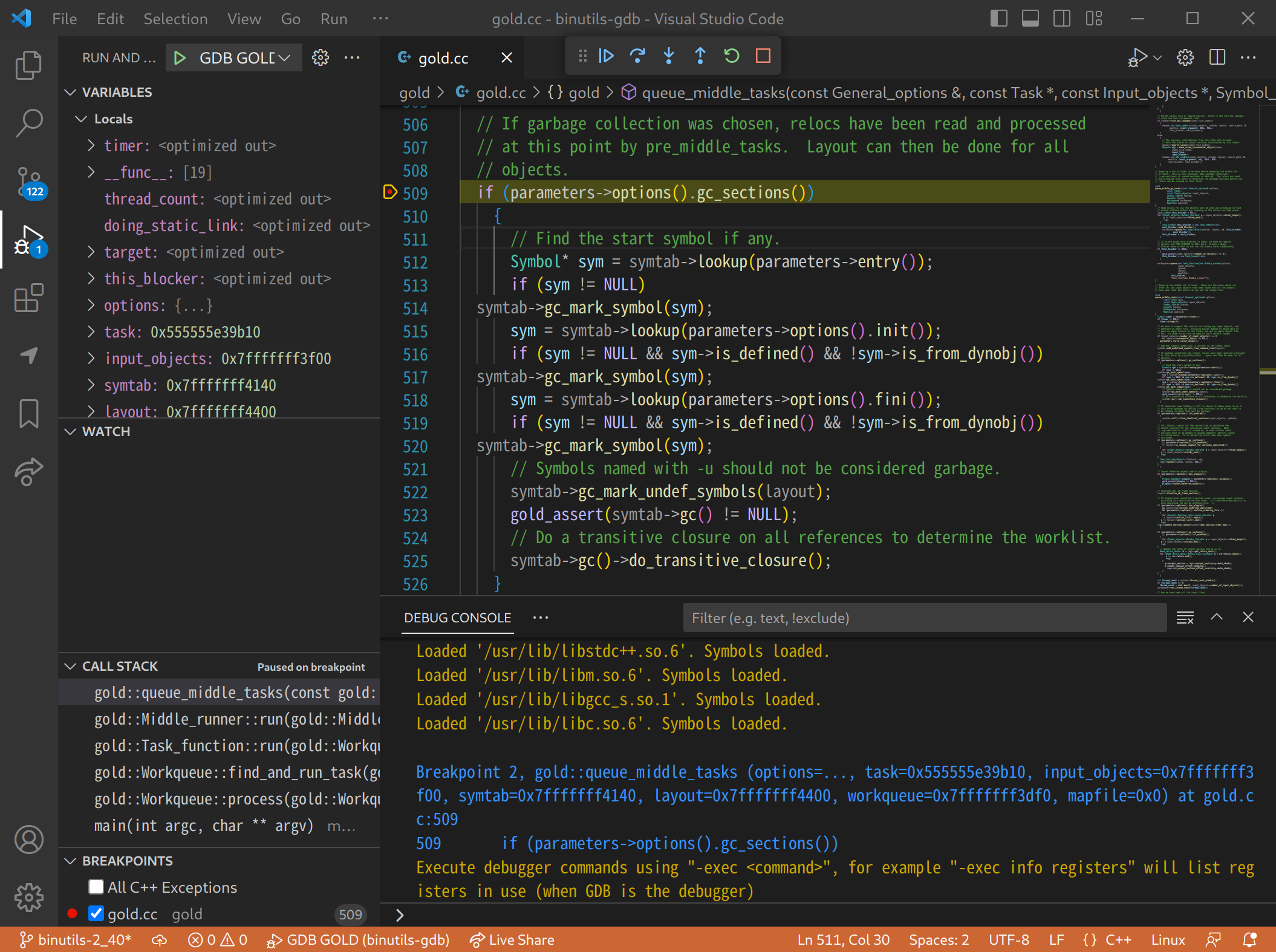Open Run and Debug more actions ellipsis
The image size is (1276, 952).
tap(352, 58)
